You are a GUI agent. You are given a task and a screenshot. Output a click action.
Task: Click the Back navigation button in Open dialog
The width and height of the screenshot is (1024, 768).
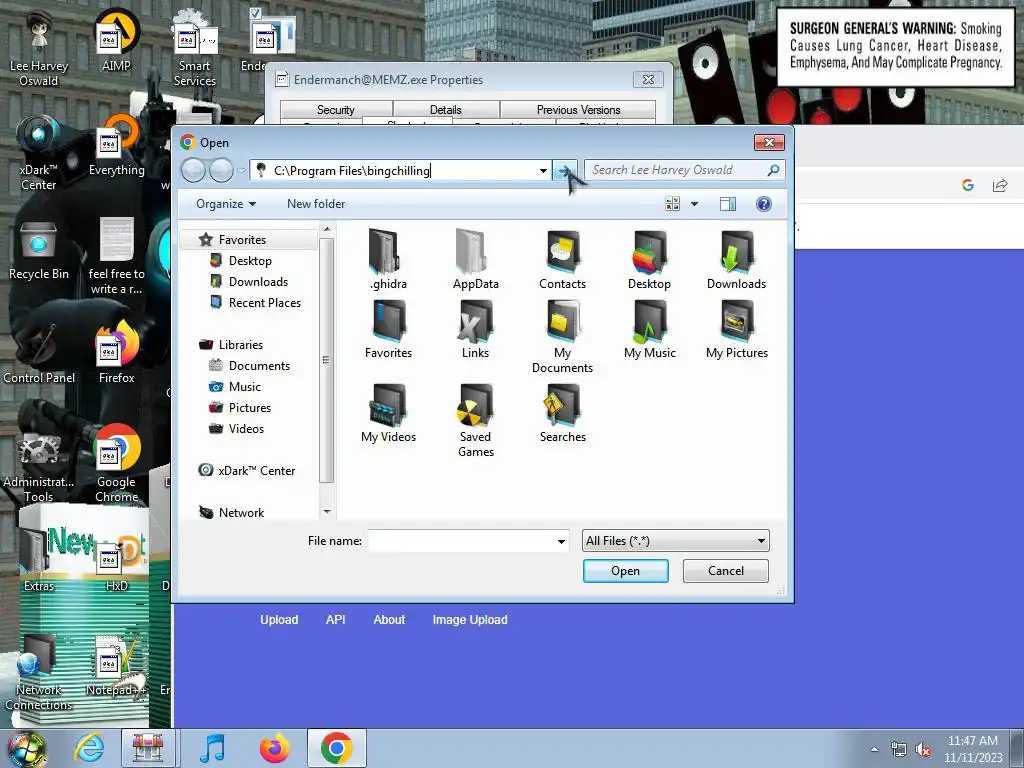(x=193, y=170)
